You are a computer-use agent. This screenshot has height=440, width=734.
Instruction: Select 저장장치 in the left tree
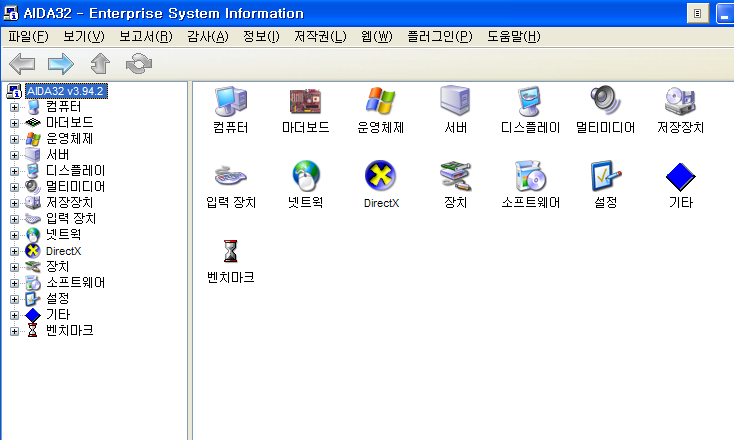point(69,203)
